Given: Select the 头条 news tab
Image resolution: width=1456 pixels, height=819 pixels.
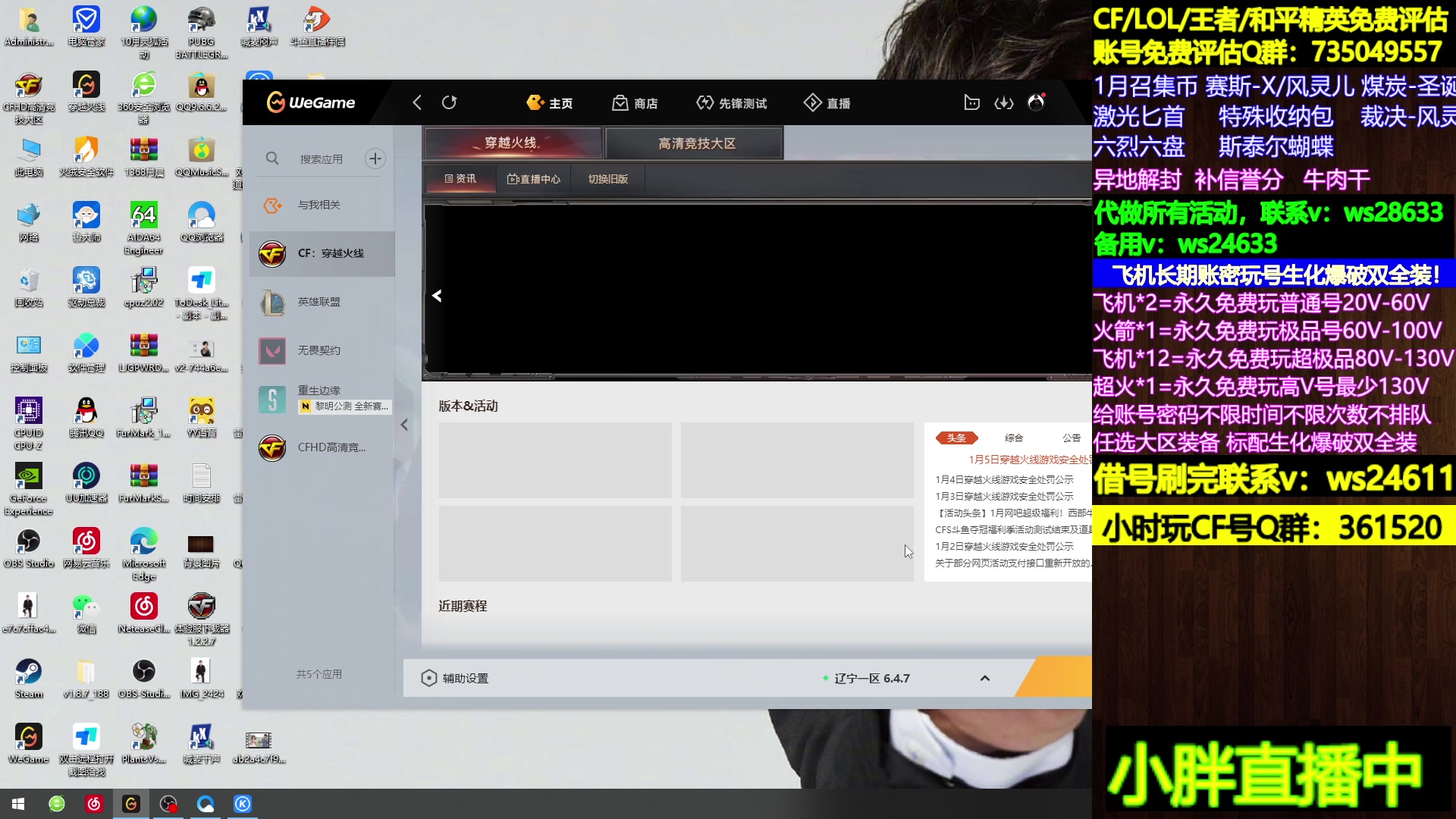Looking at the screenshot, I should coord(957,438).
